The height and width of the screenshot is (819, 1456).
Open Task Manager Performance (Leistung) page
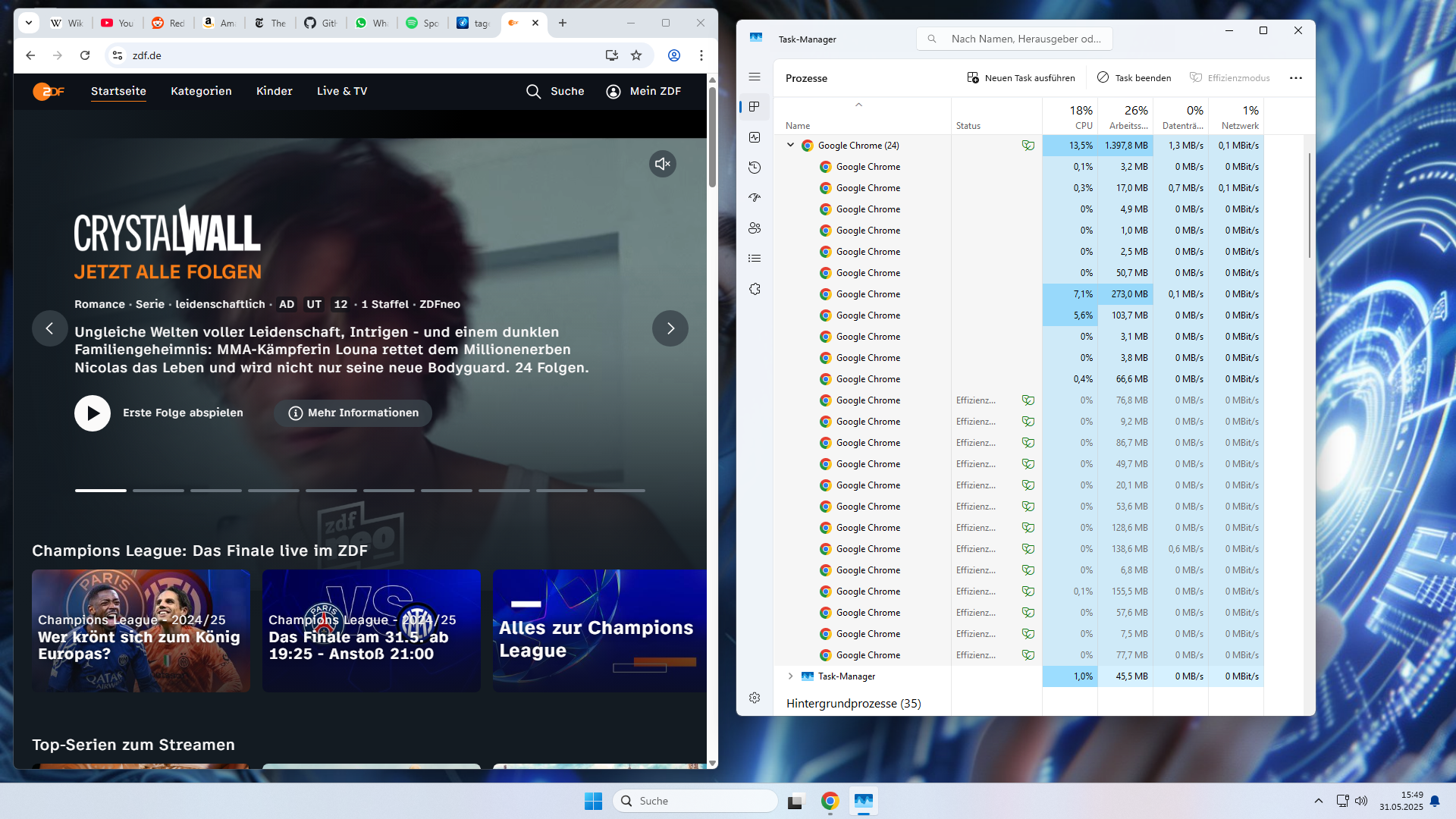coord(755,137)
